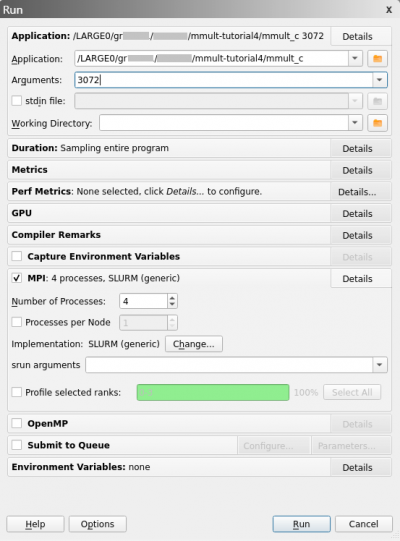400x541 pixels.
Task: Start profiling with the Run button
Action: [x=301, y=524]
